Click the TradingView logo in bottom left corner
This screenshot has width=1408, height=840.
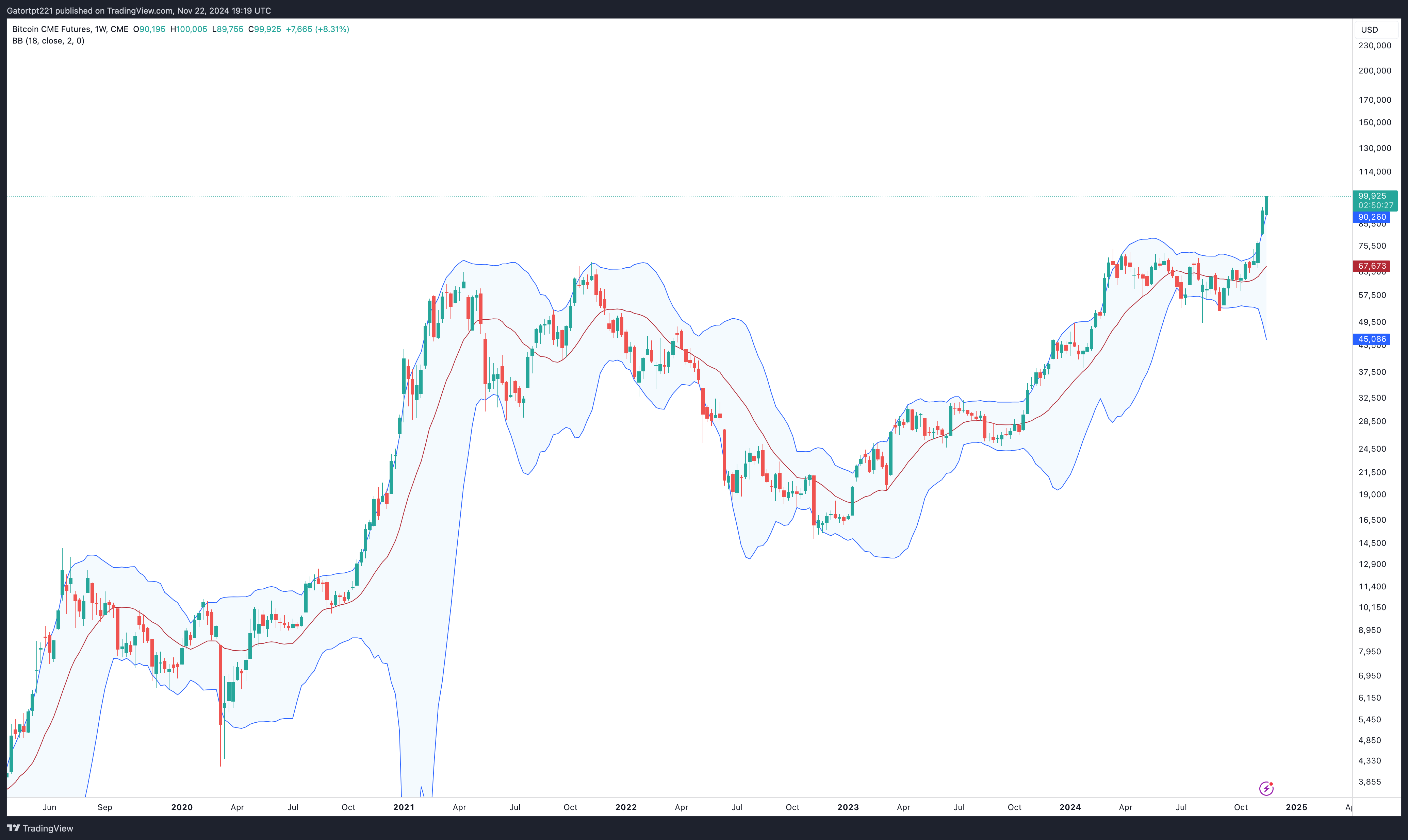tap(40, 828)
